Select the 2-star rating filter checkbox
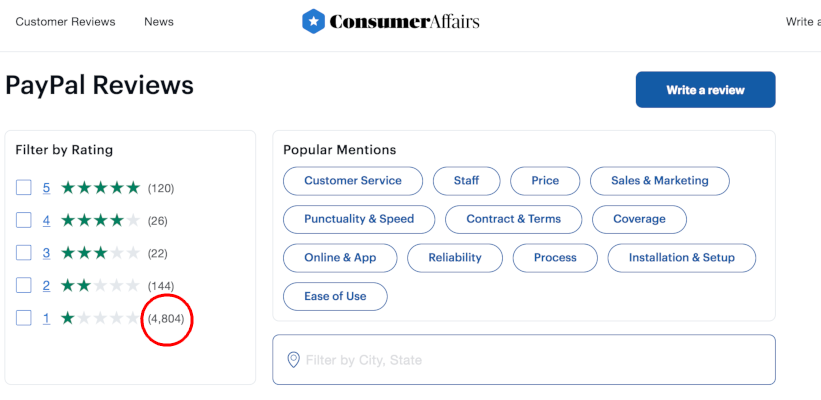 [24, 286]
